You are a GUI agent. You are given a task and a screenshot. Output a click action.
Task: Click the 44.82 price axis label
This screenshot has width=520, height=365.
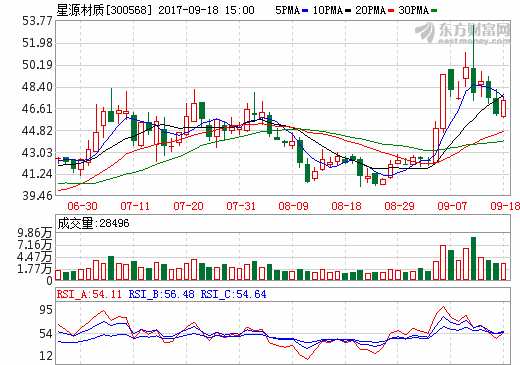[x=37, y=131]
